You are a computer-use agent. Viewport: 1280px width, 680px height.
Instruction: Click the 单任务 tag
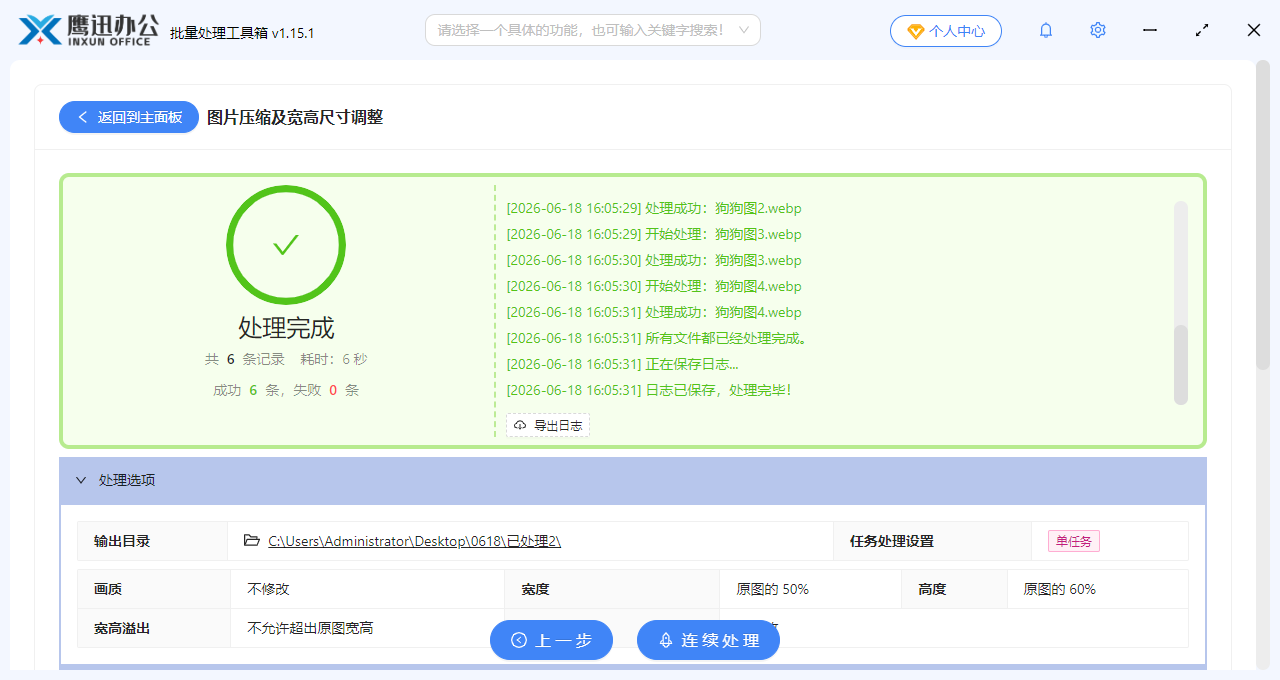pyautogui.click(x=1074, y=541)
